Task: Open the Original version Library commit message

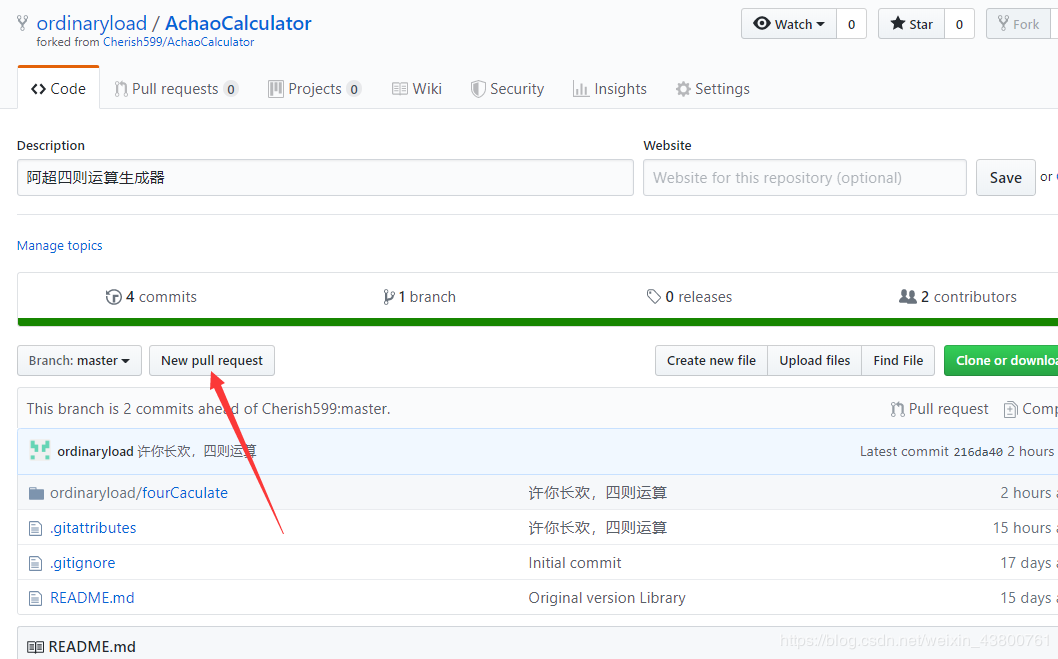Action: point(607,598)
